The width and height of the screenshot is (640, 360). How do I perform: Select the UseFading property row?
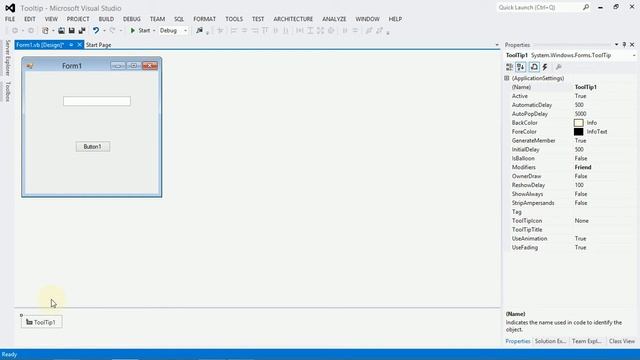tap(570, 248)
